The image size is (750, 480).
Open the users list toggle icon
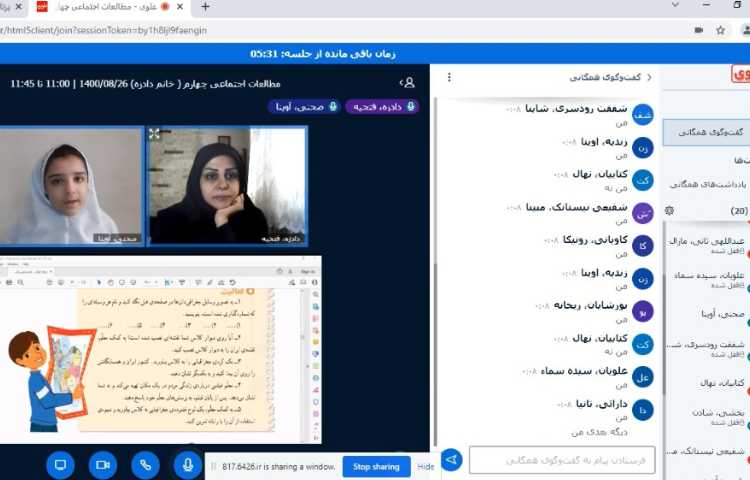[x=407, y=83]
